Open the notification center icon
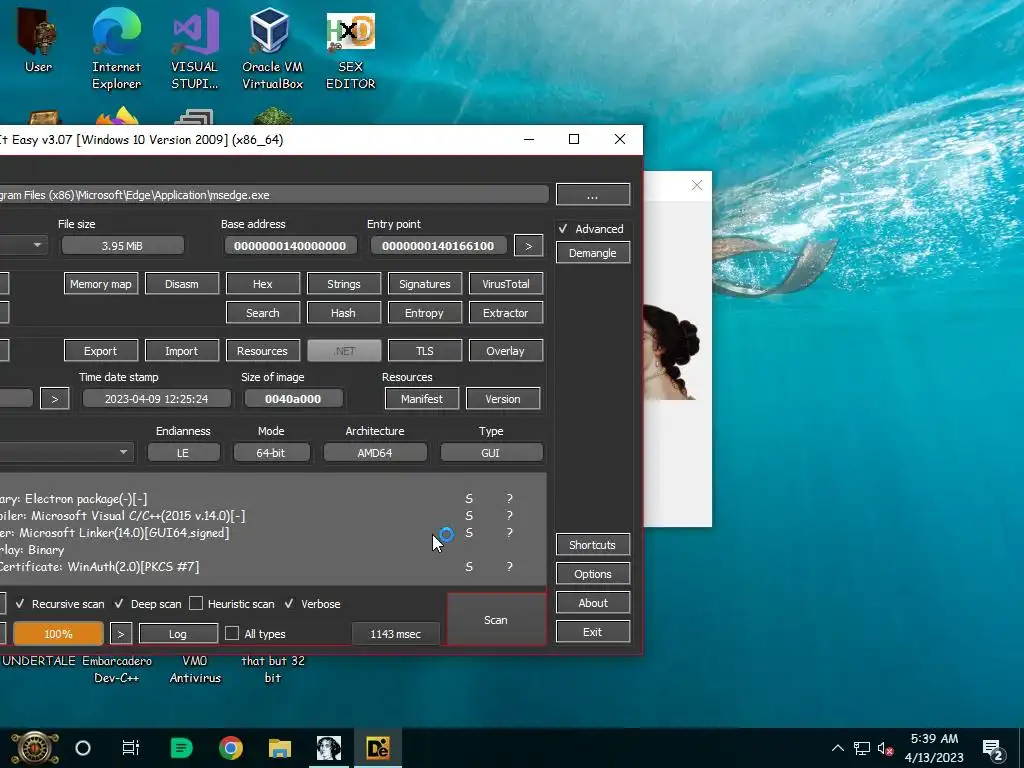Image resolution: width=1024 pixels, height=768 pixels. 993,749
